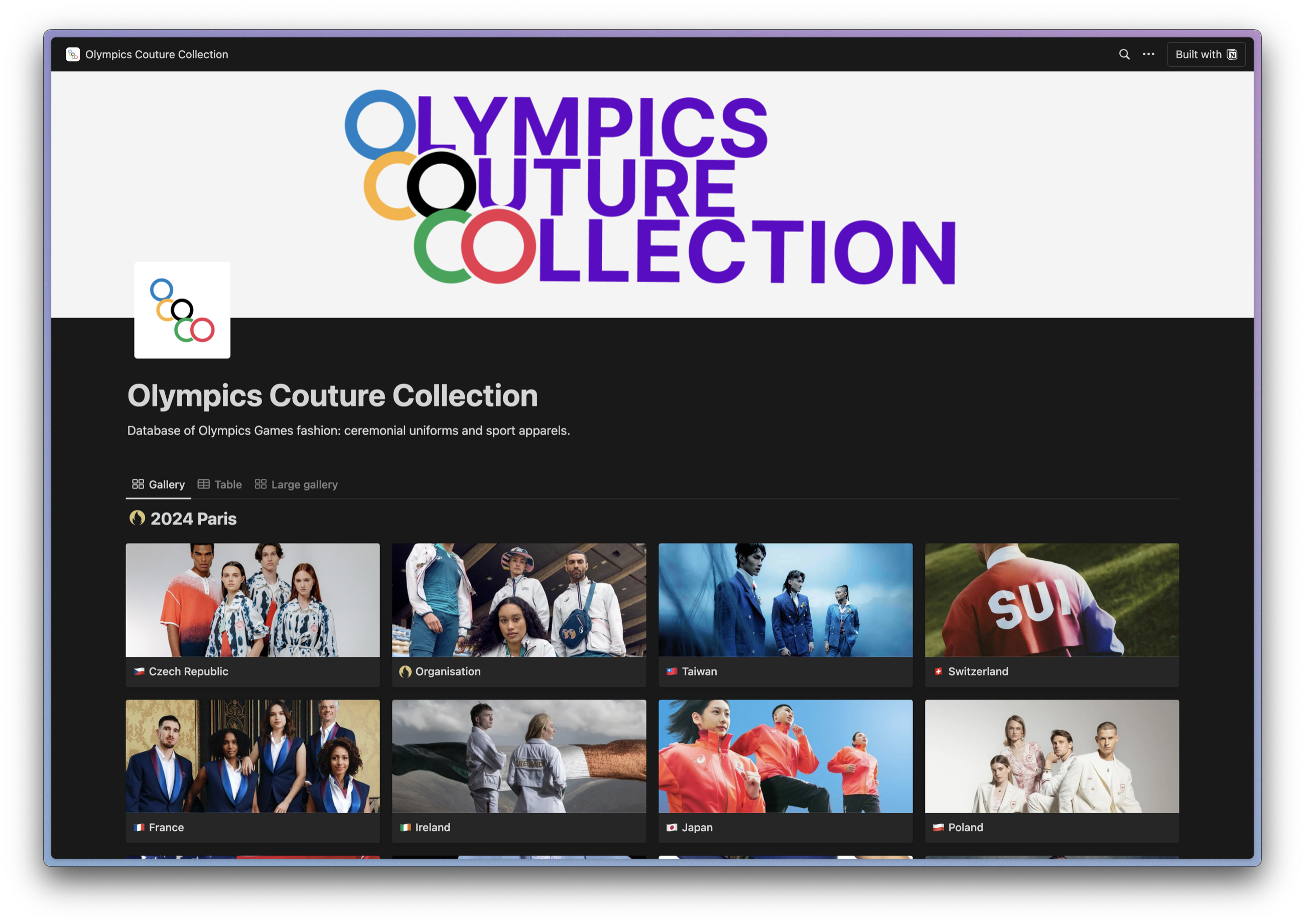Collapse the 2024 Paris group heading
The image size is (1305, 924).
tap(193, 518)
